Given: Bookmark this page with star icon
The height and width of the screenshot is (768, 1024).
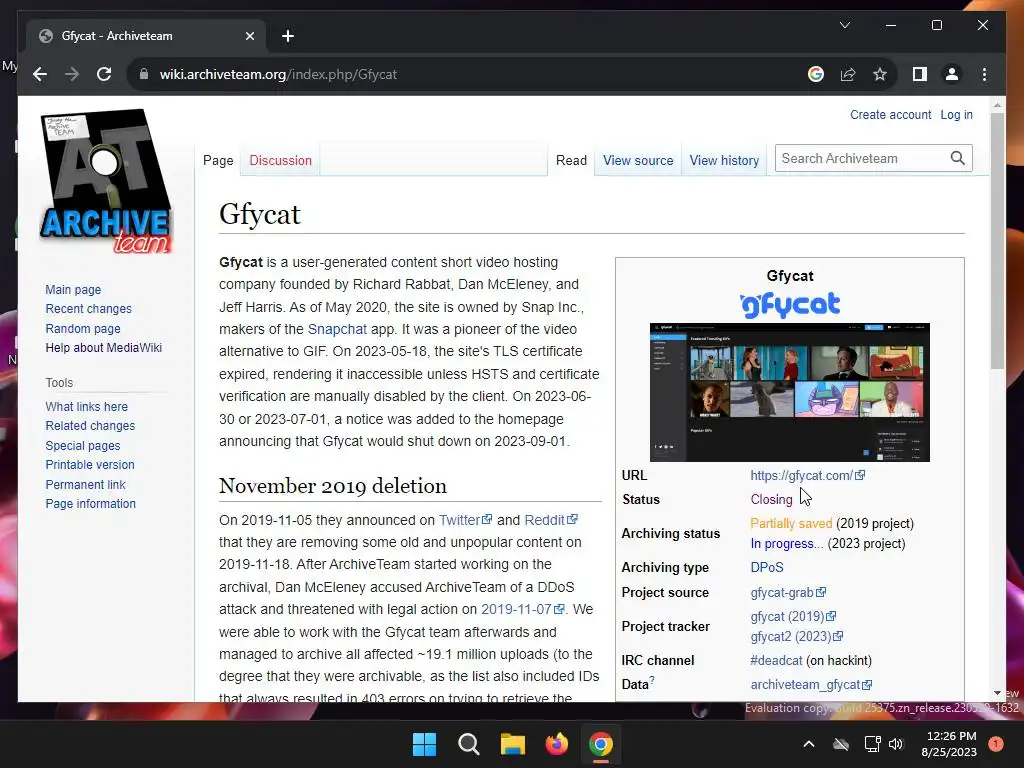Looking at the screenshot, I should click(880, 74).
